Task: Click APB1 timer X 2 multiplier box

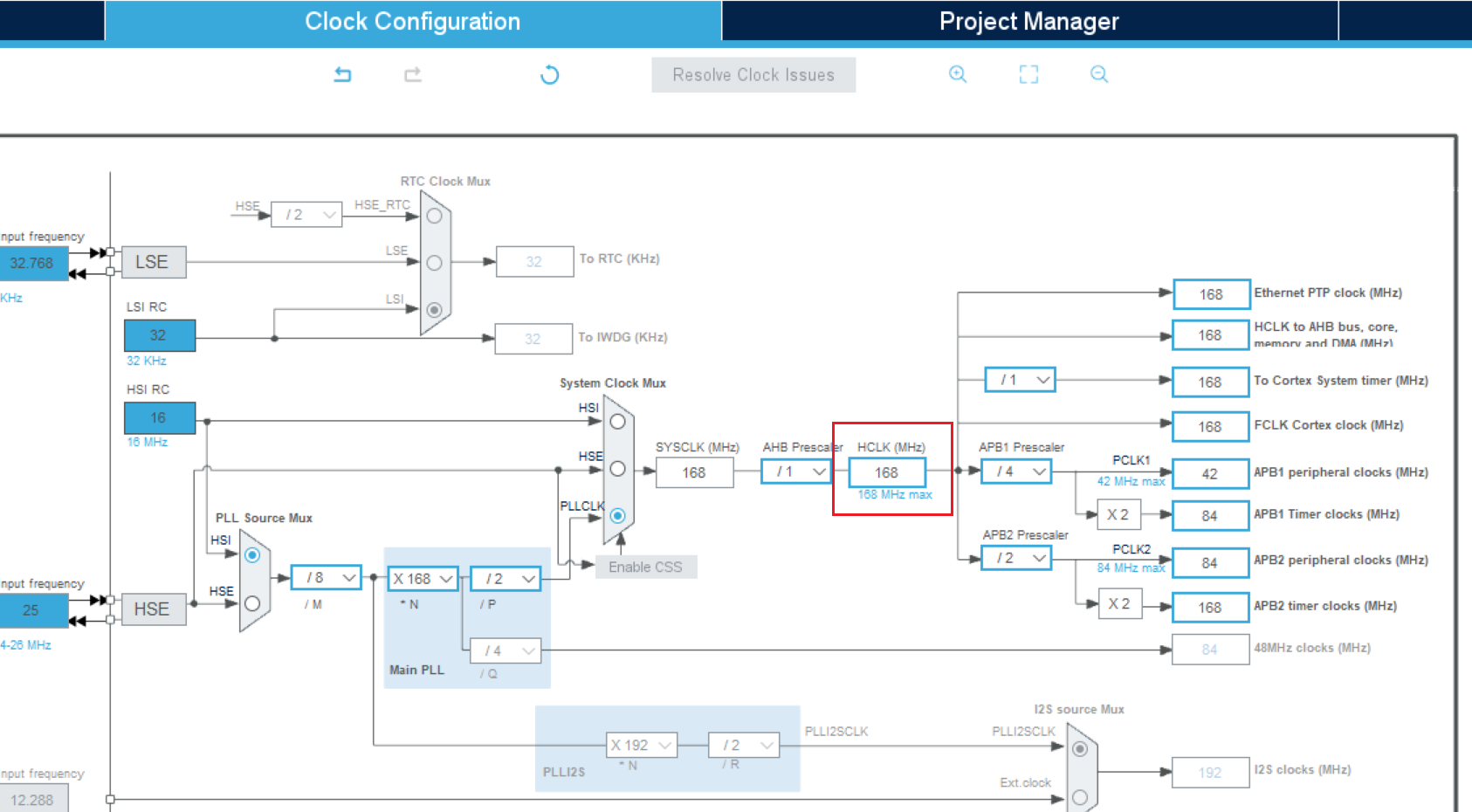Action: tap(1119, 515)
